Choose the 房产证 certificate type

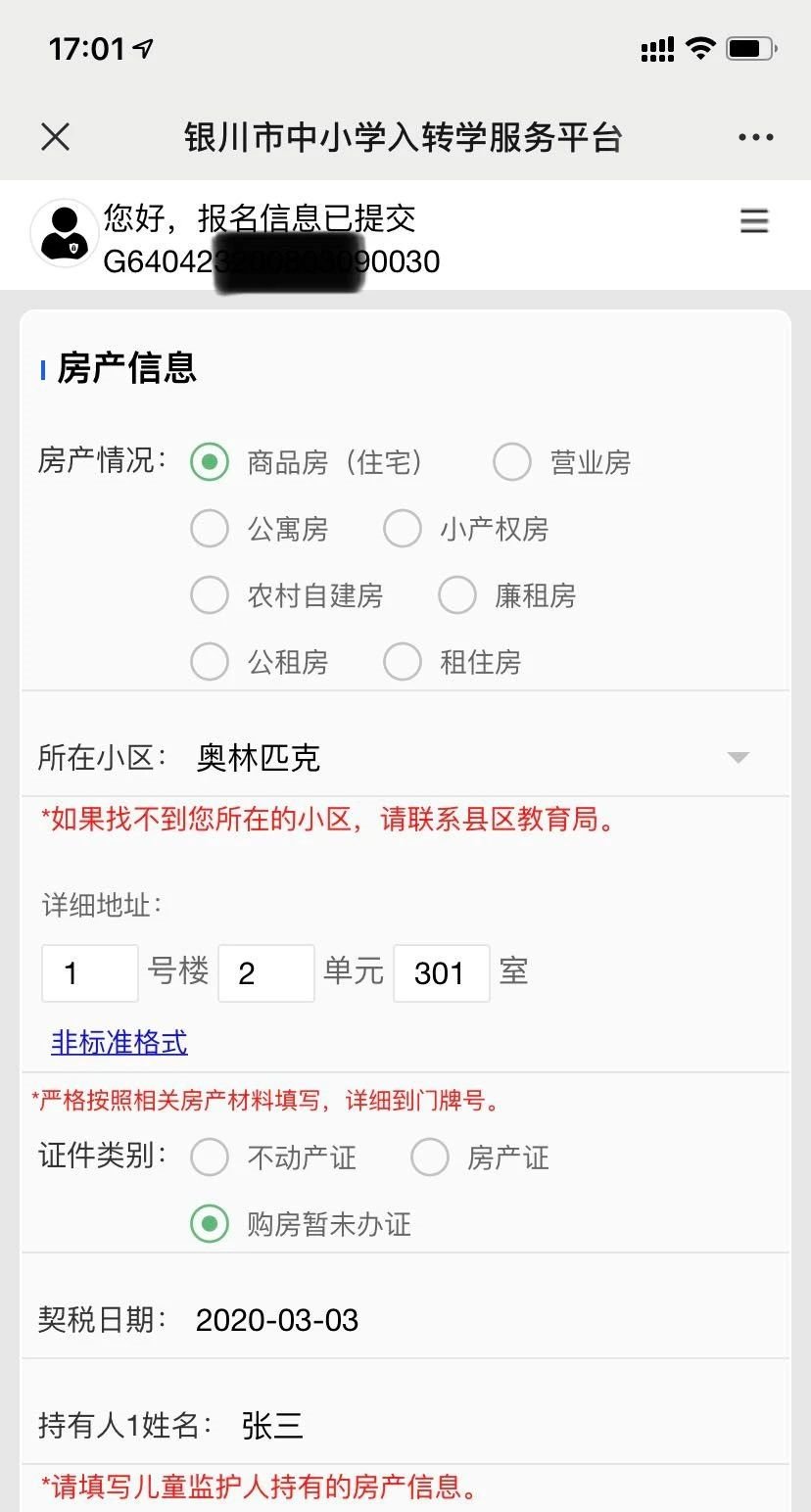[x=430, y=1158]
